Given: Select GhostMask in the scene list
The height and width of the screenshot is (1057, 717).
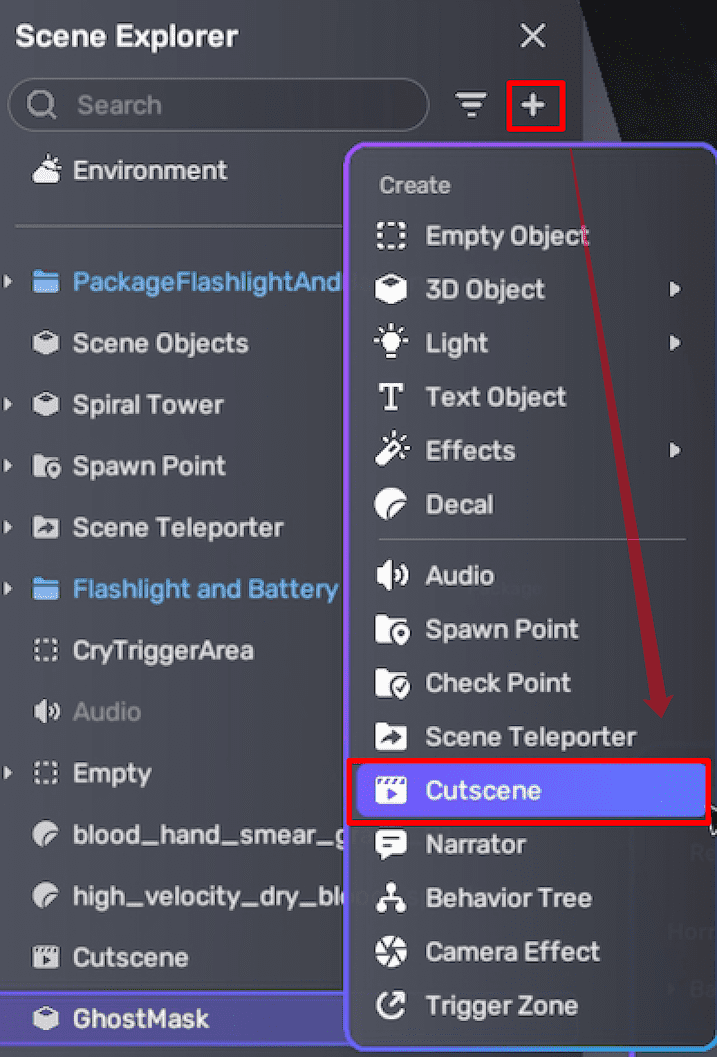Looking at the screenshot, I should pyautogui.click(x=141, y=1019).
